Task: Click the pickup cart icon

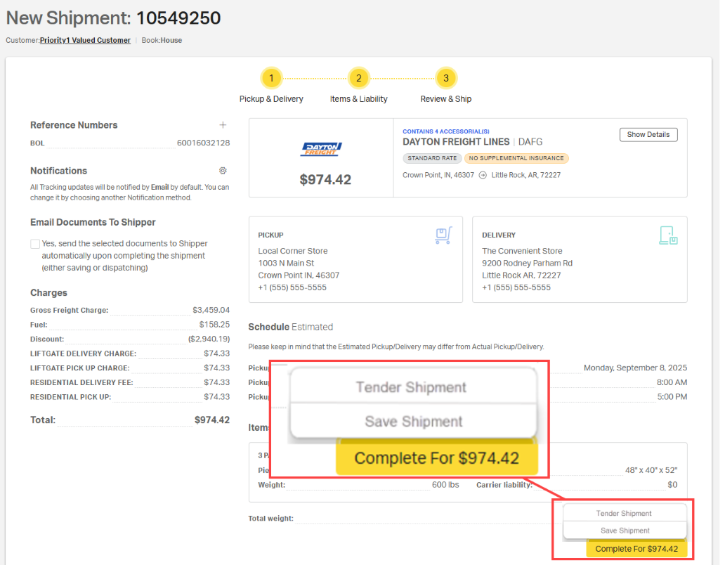Action: [x=443, y=236]
